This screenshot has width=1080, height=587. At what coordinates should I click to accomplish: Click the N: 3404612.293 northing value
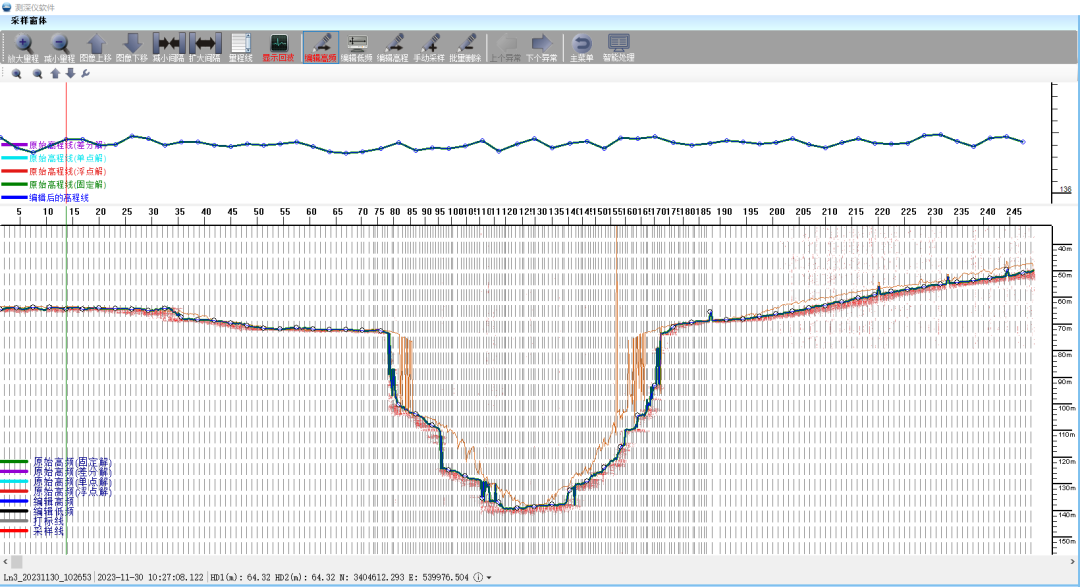click(x=373, y=577)
